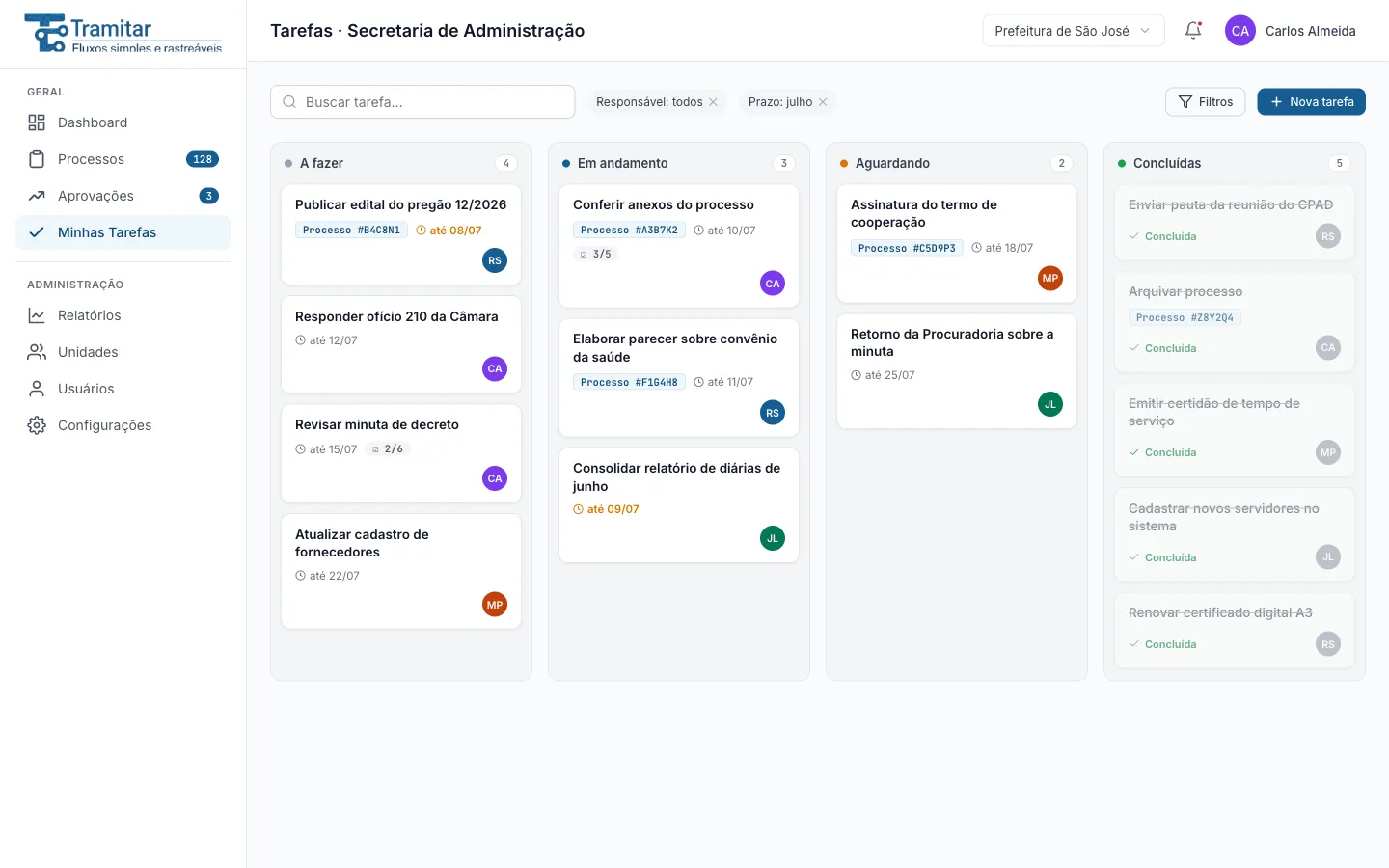Image resolution: width=1389 pixels, height=868 pixels.
Task: Open completed 'Enviar pauta da reunião do CPAD'
Action: [x=1235, y=223]
